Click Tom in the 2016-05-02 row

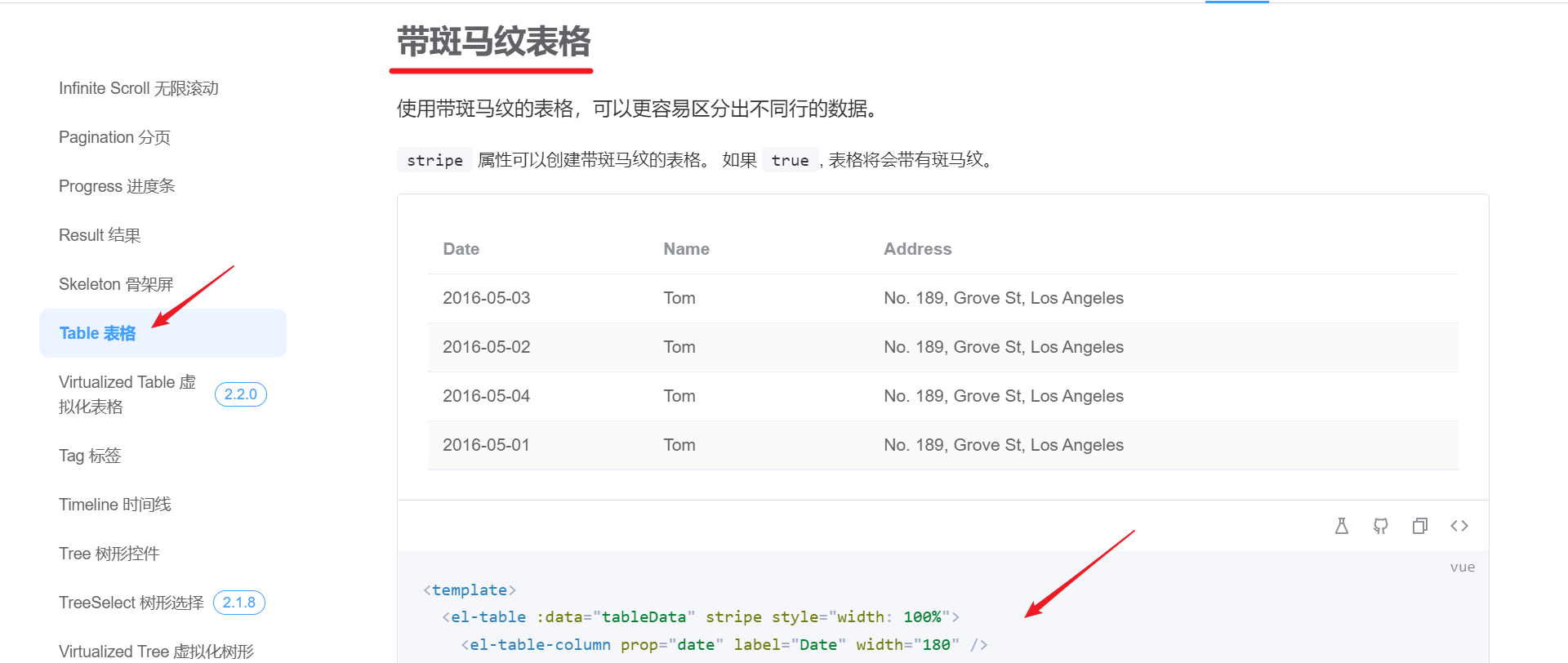[x=679, y=347]
